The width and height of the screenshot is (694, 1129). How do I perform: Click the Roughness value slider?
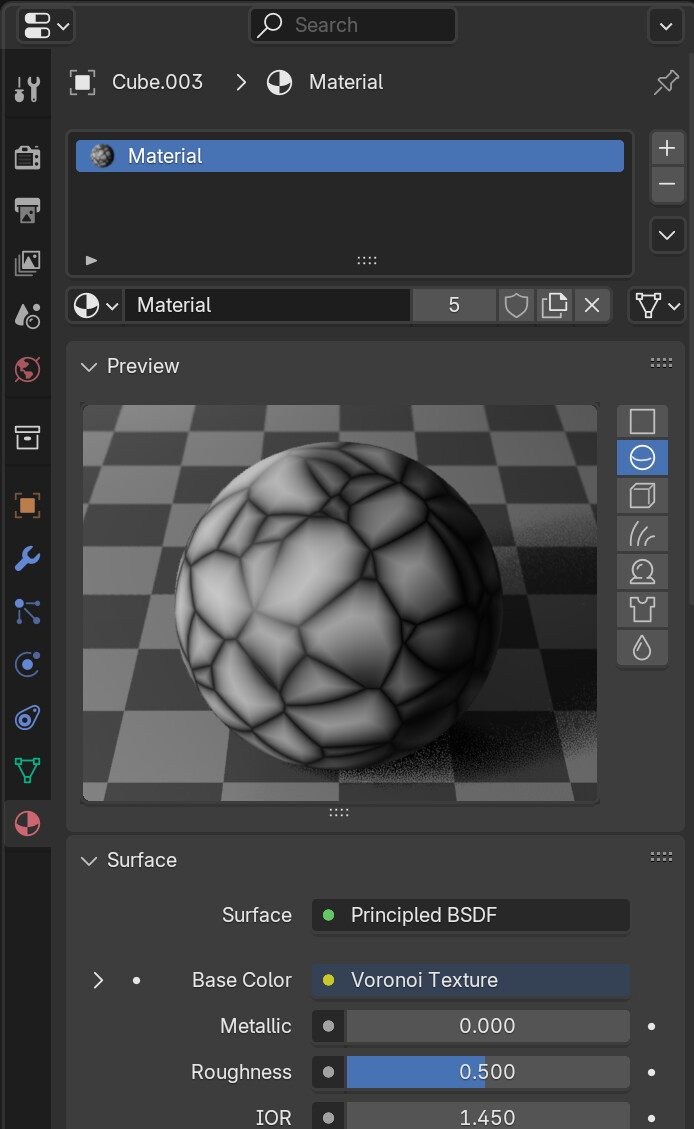[x=487, y=1072]
